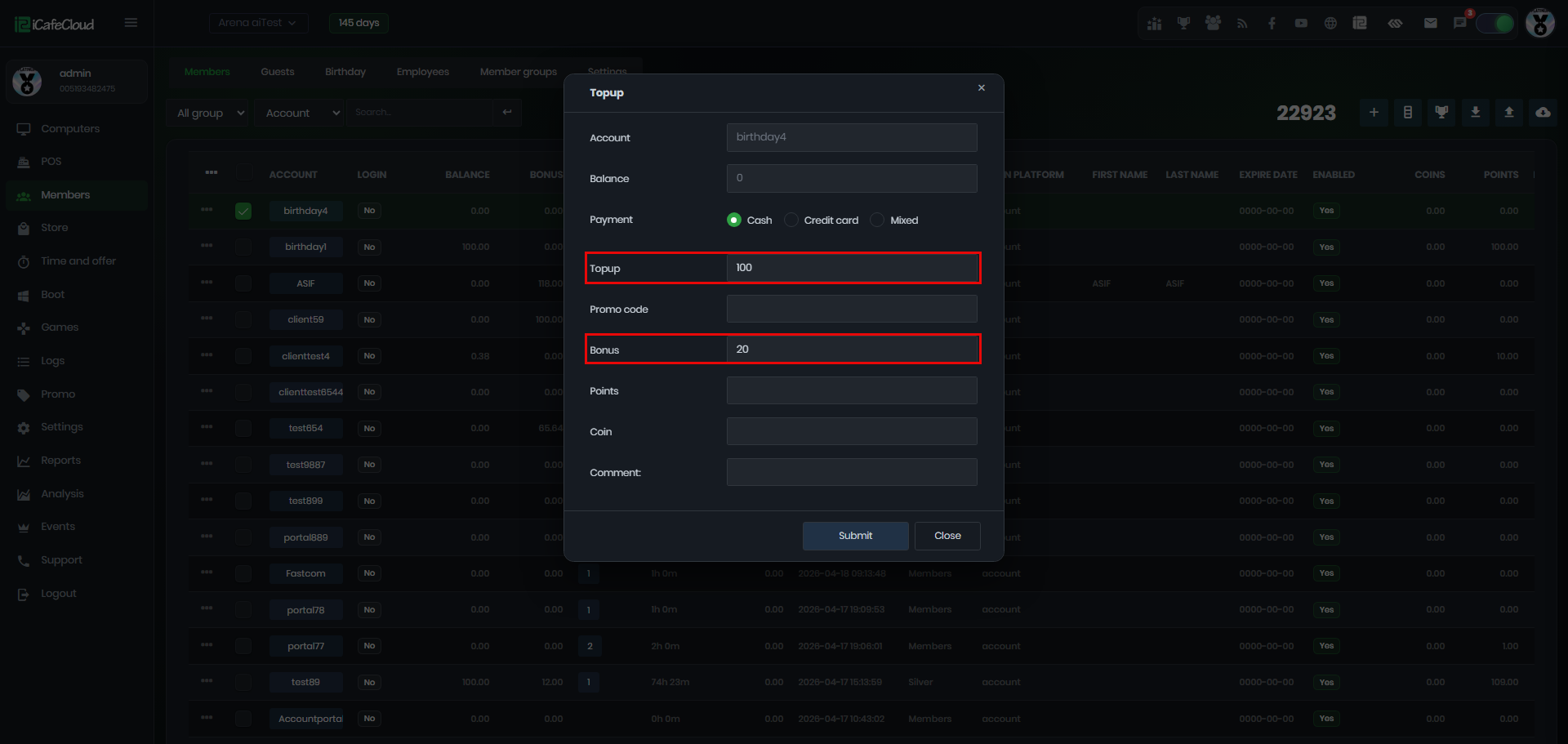Check the client59 row checkbox
This screenshot has height=744, width=1568.
243,319
